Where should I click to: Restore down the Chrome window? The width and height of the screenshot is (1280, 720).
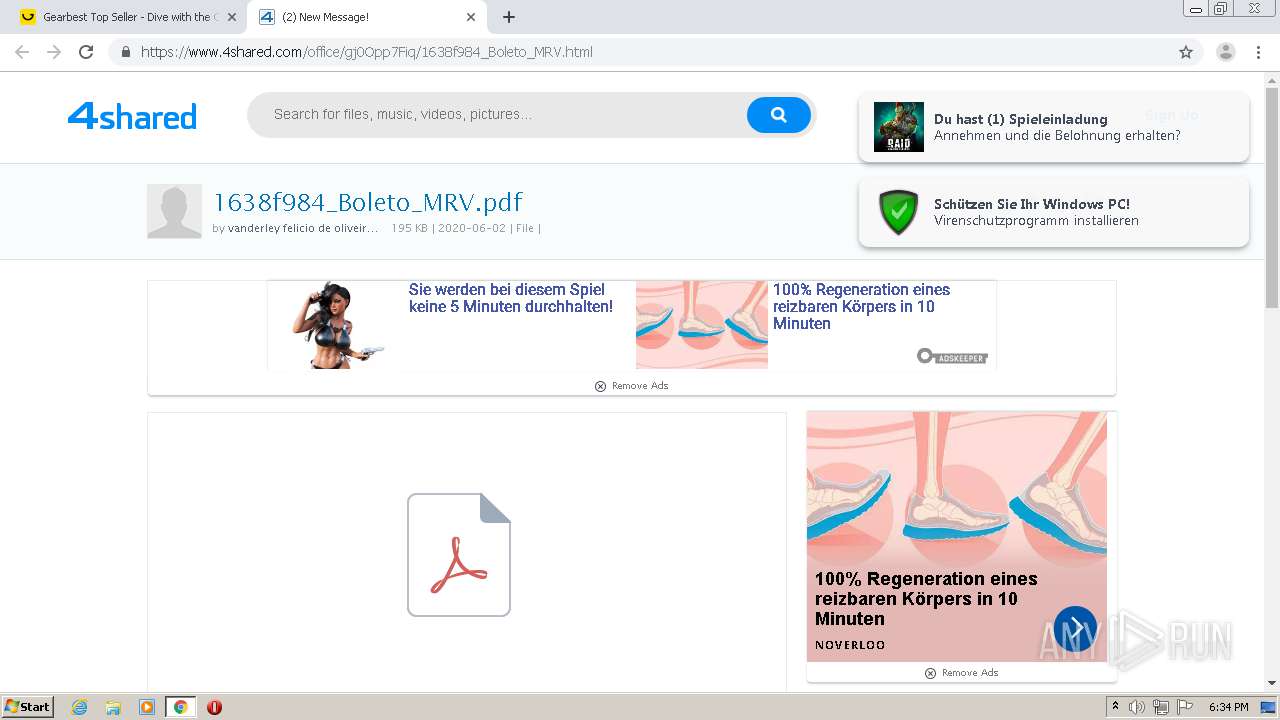pyautogui.click(x=1221, y=9)
